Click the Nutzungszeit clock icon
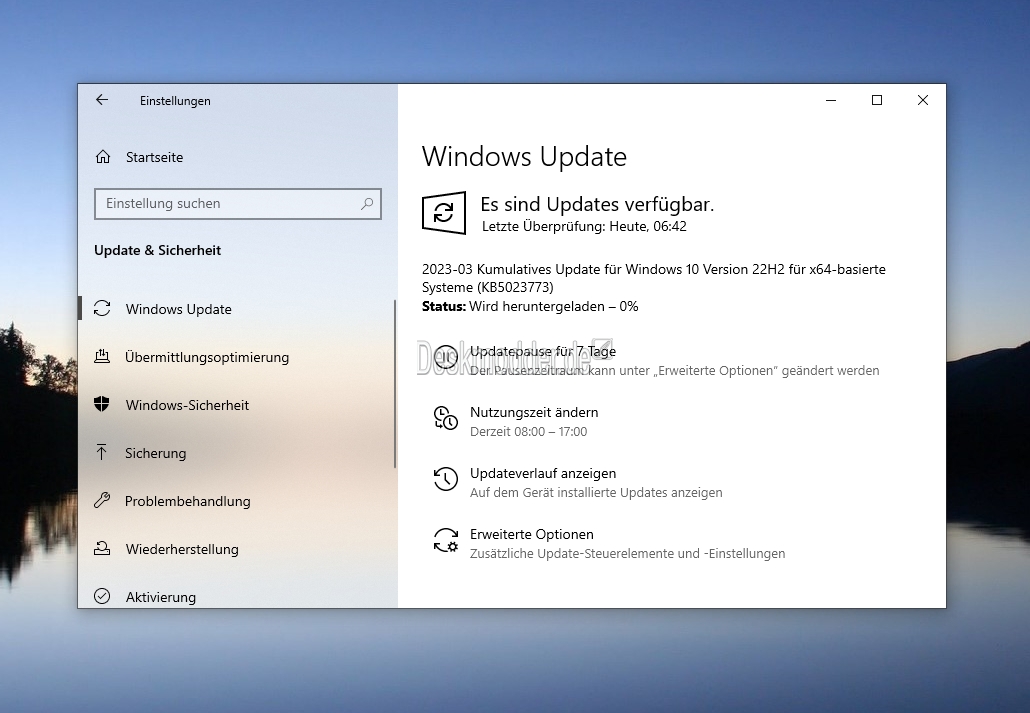The width and height of the screenshot is (1030, 713). pyautogui.click(x=446, y=419)
